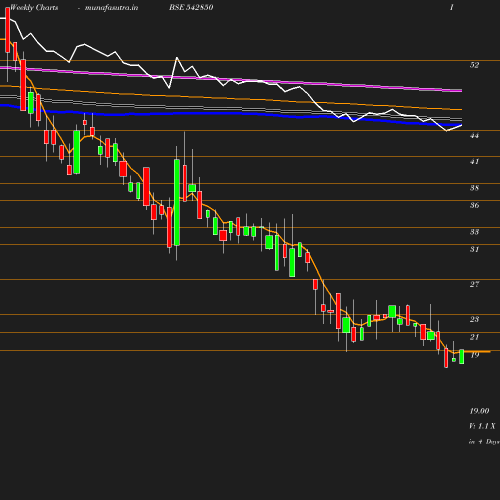Click the price axis label 44
The height and width of the screenshot is (500, 500).
click(474, 135)
